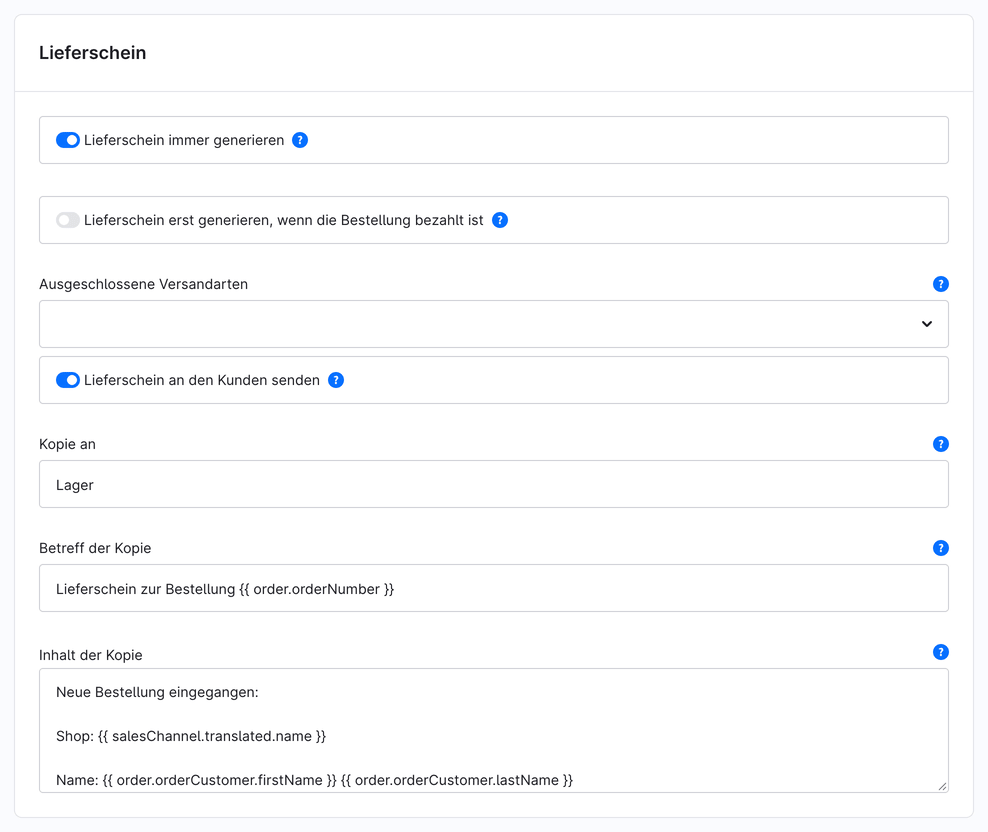Expand the Ausgeschlossene Versandarten dropdown arrow
Image resolution: width=988 pixels, height=832 pixels.
(x=926, y=324)
